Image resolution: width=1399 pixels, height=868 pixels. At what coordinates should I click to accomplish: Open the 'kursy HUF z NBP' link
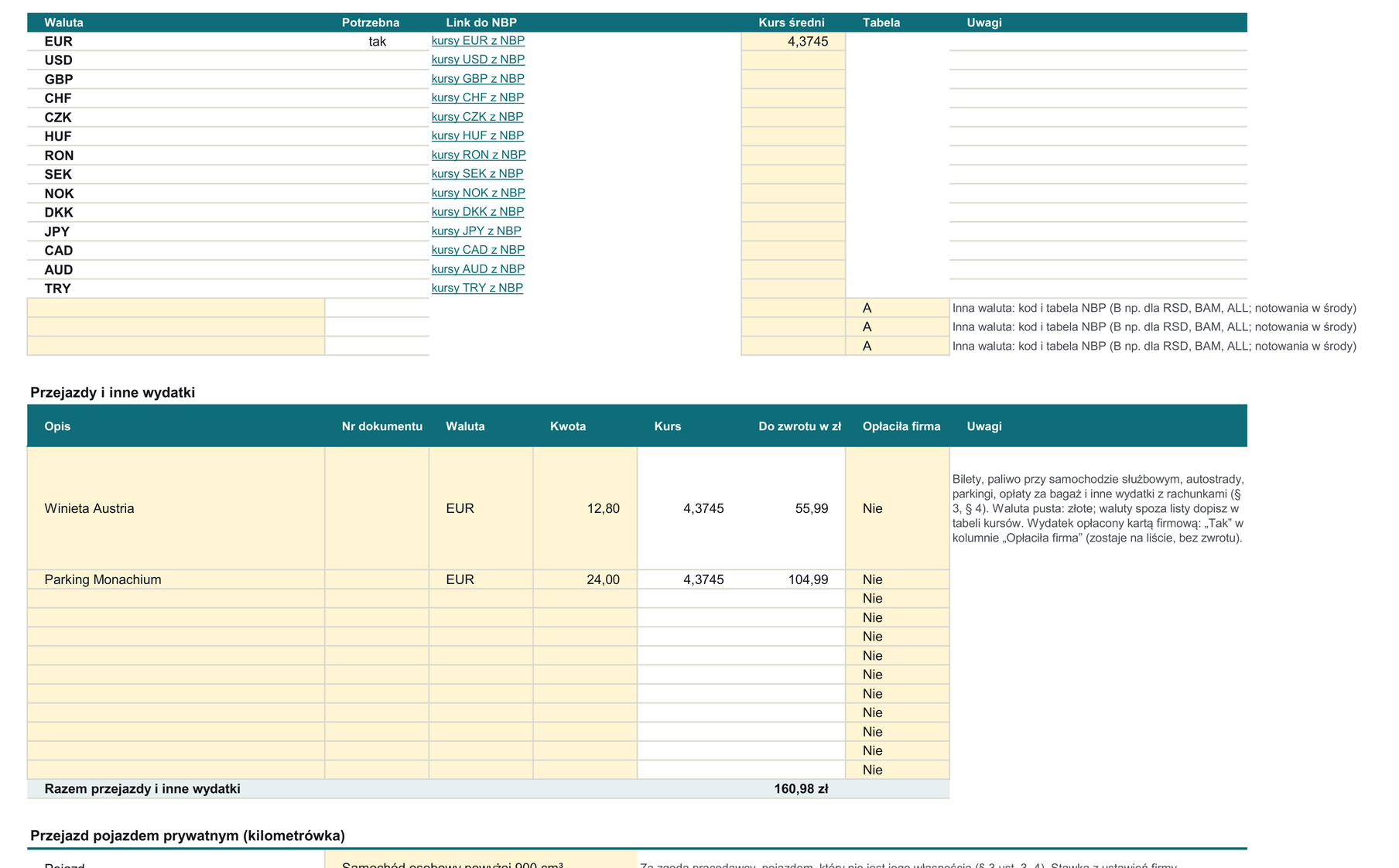[477, 135]
